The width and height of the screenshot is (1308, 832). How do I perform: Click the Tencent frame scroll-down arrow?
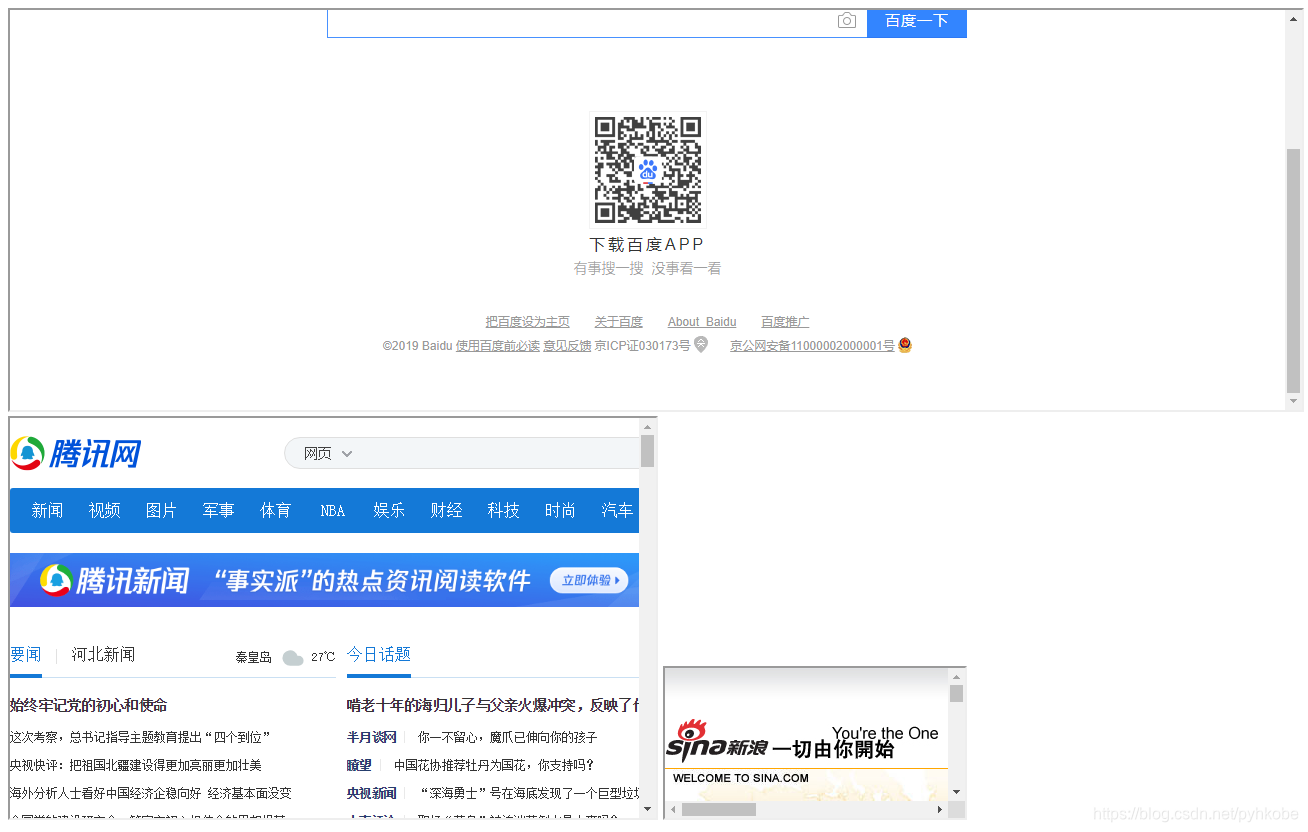click(648, 809)
